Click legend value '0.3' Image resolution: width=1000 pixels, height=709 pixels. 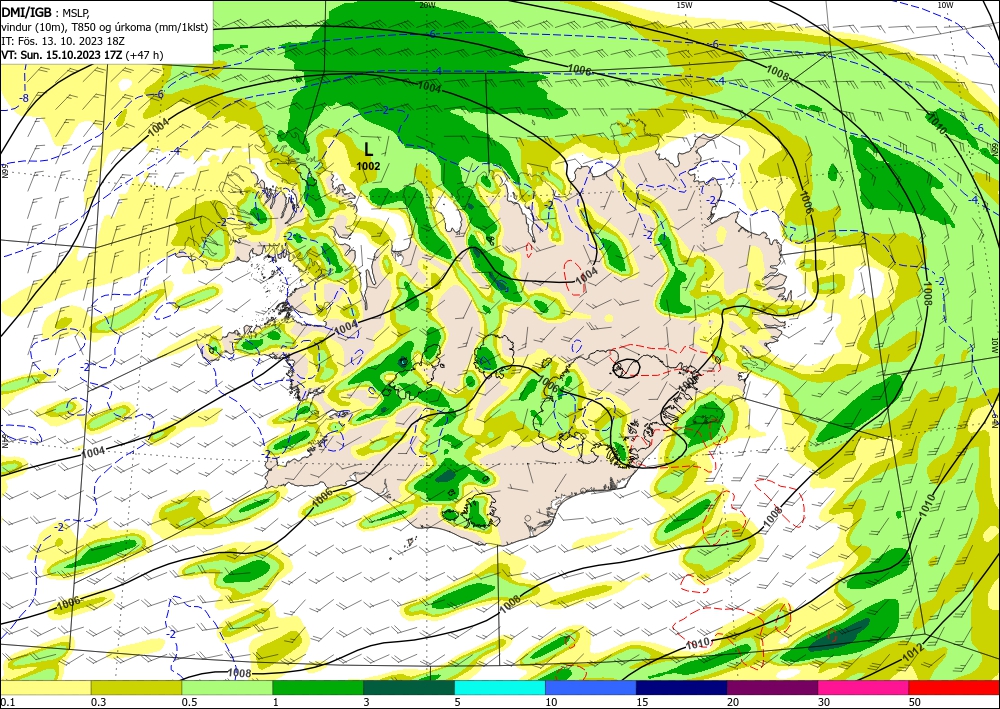[98, 702]
